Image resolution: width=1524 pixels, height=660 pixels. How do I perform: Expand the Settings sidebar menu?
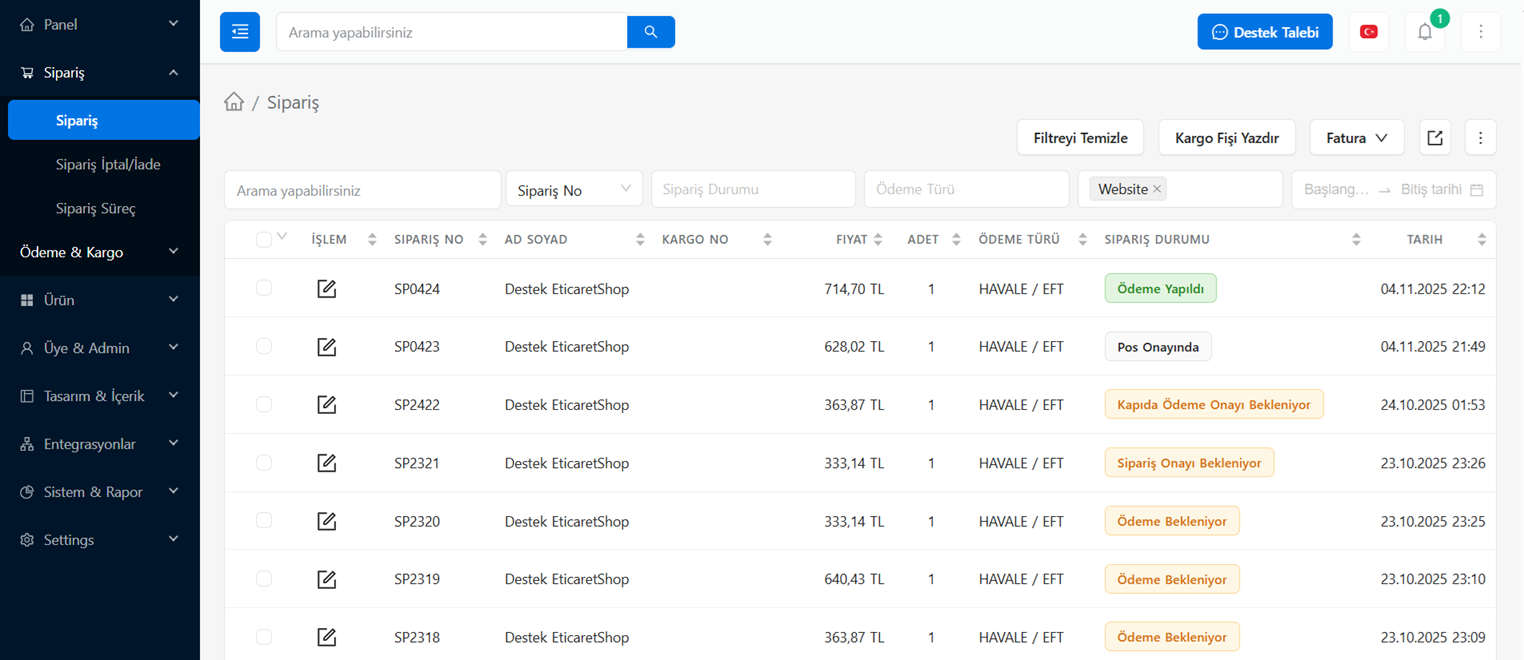point(100,540)
